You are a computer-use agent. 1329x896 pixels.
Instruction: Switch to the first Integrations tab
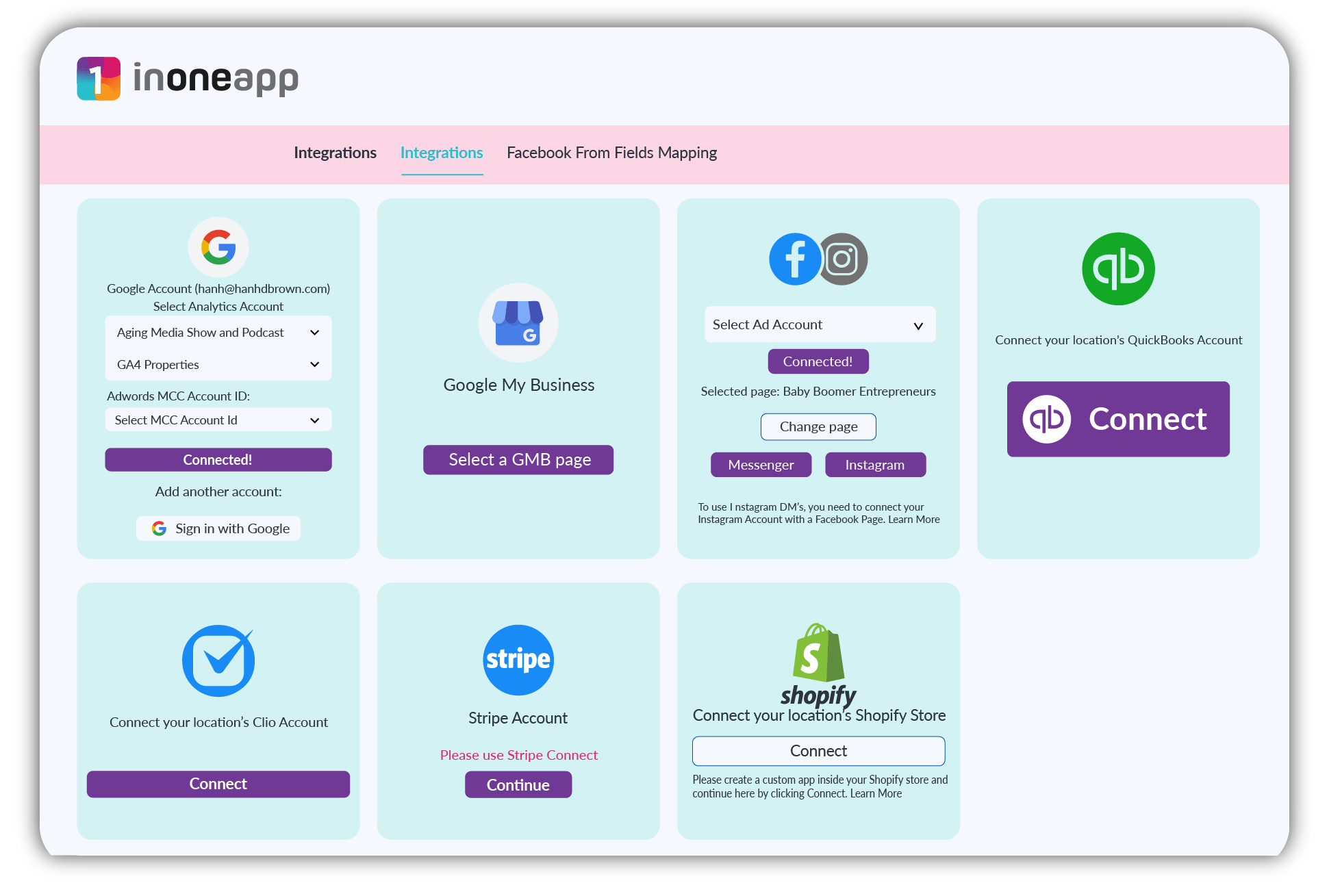click(x=335, y=153)
